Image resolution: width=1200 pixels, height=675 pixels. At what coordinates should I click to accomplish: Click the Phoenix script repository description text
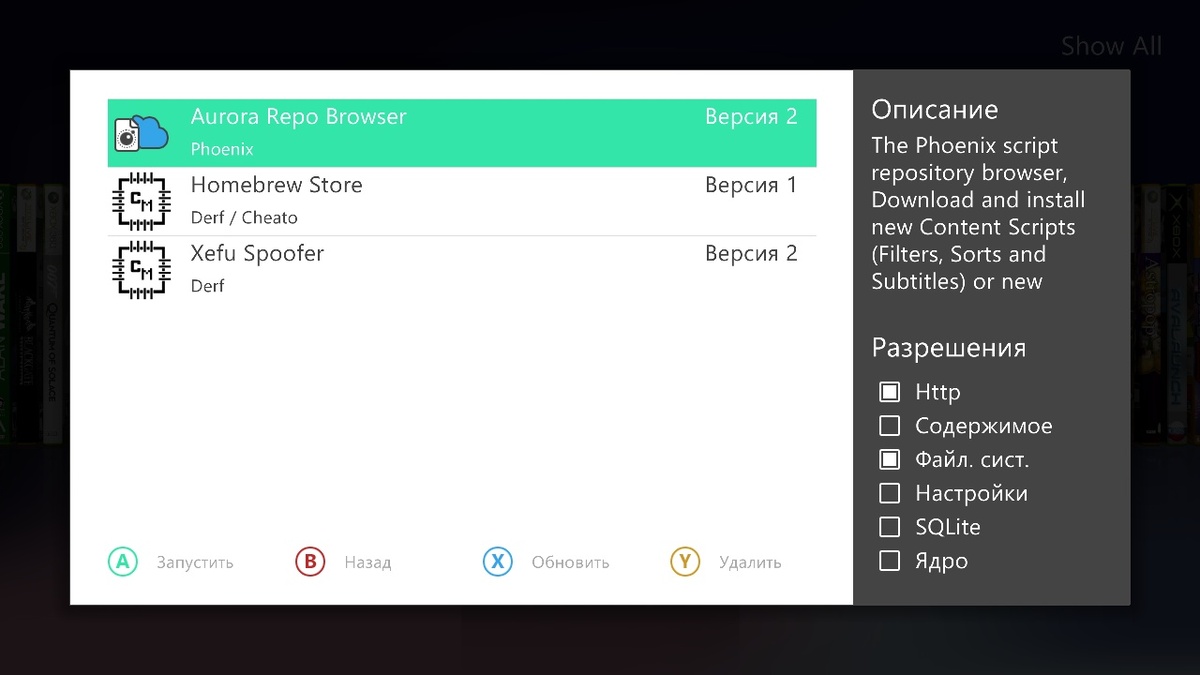(978, 214)
